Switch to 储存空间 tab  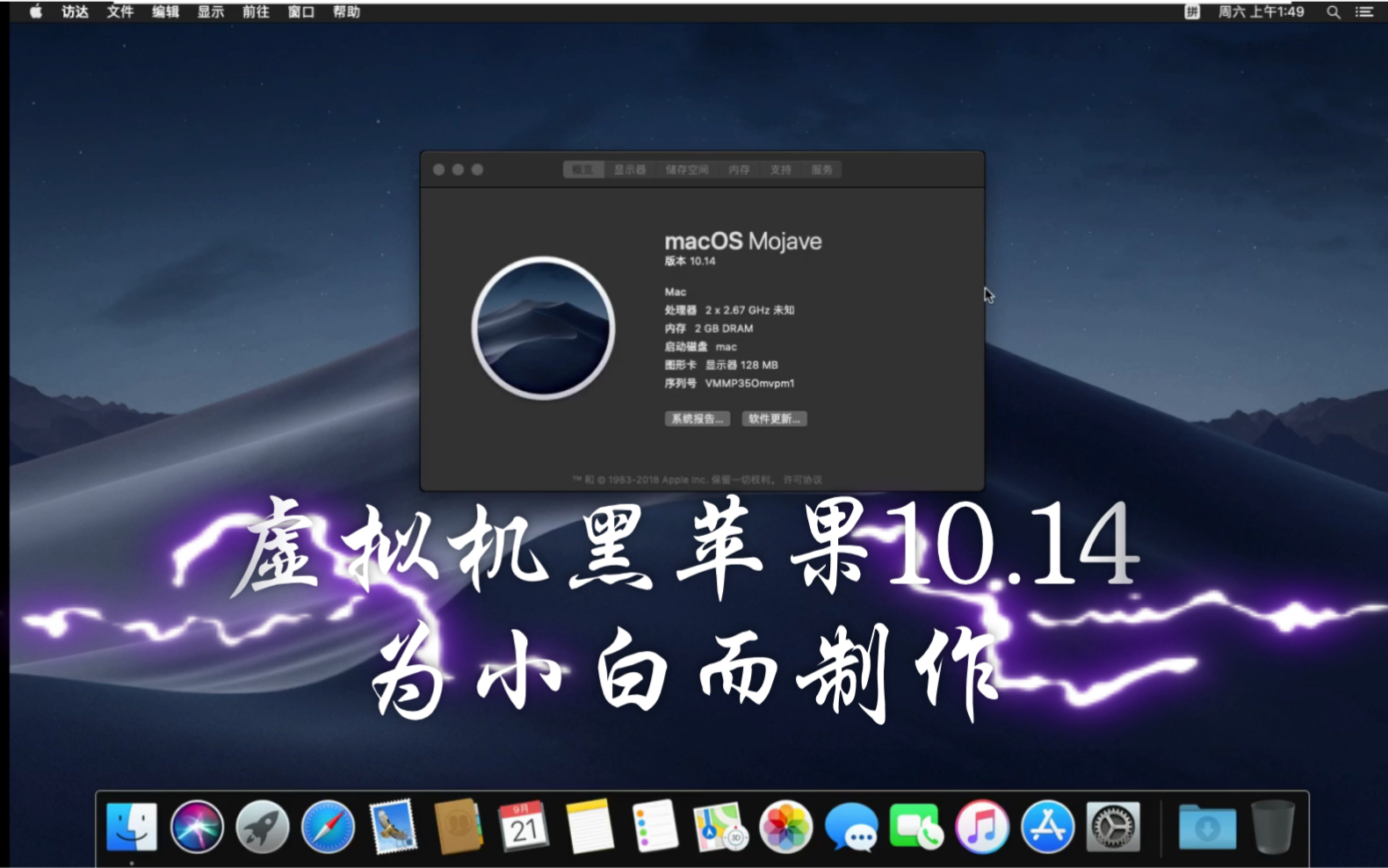click(687, 170)
